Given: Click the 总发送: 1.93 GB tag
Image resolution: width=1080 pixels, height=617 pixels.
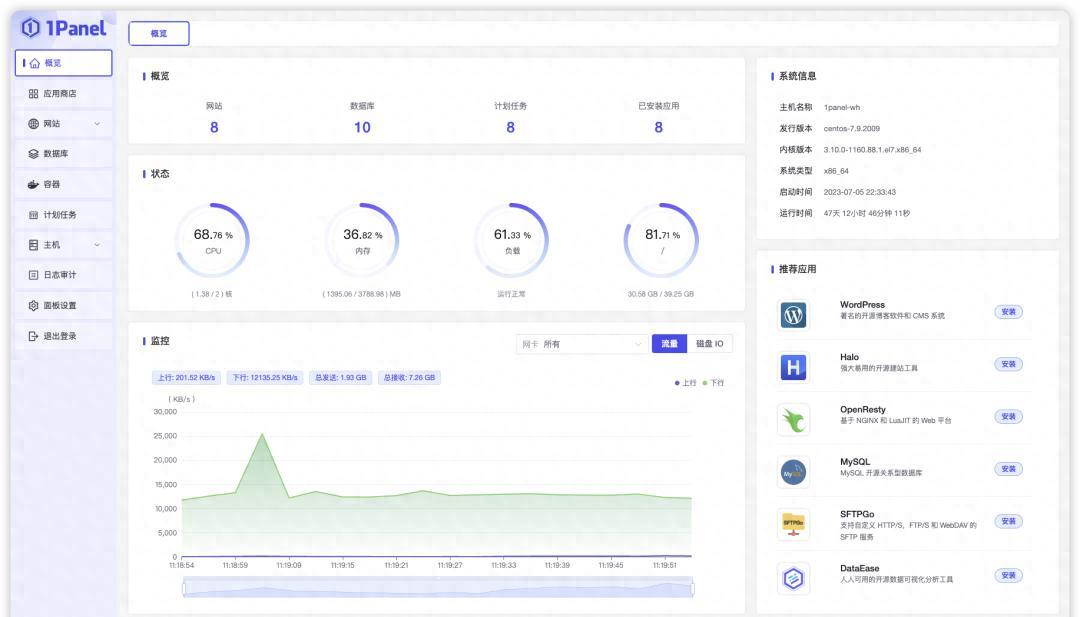Looking at the screenshot, I should [340, 378].
